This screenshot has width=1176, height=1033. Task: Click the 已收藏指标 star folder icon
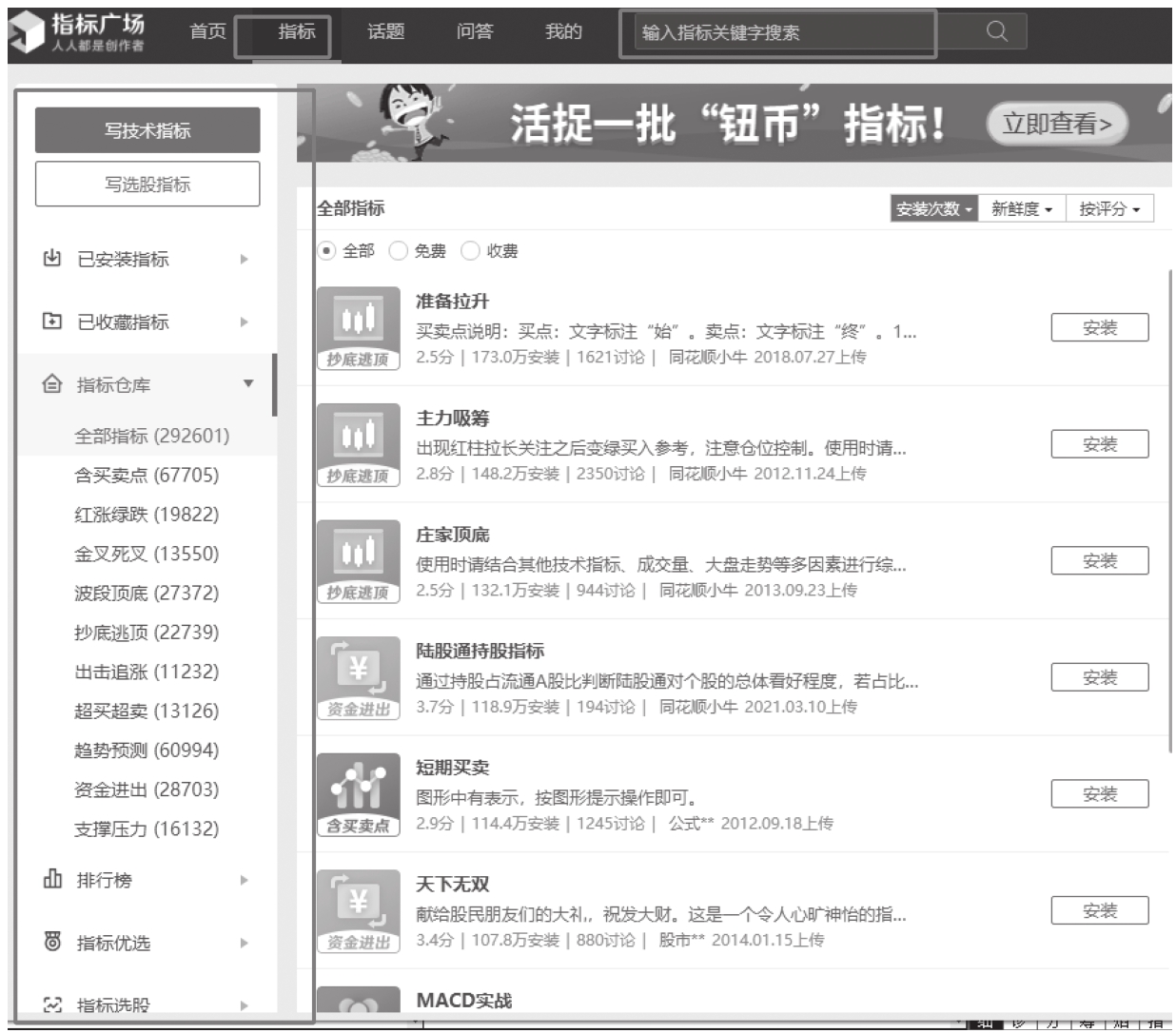[53, 322]
